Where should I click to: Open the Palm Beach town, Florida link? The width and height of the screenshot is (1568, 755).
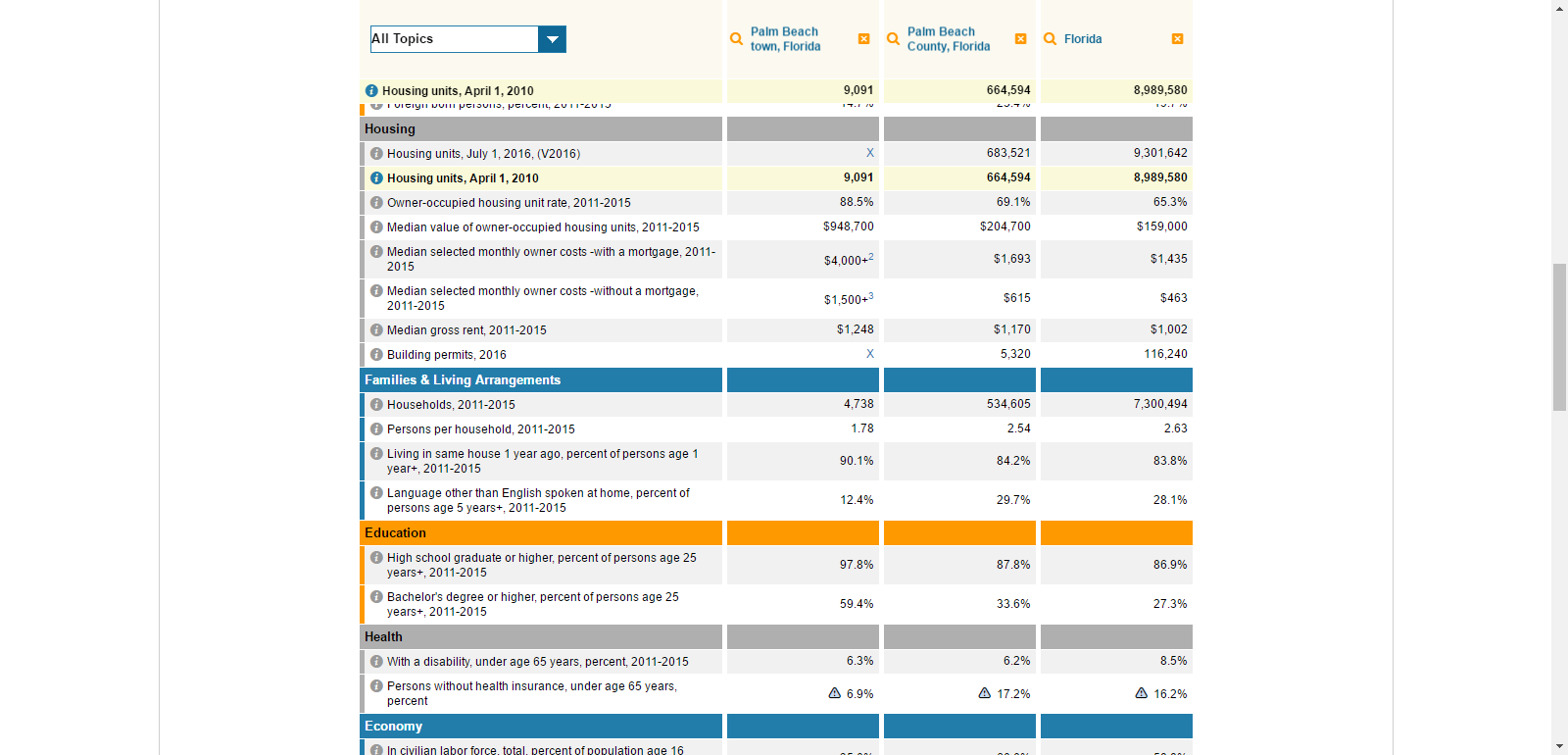[x=786, y=39]
